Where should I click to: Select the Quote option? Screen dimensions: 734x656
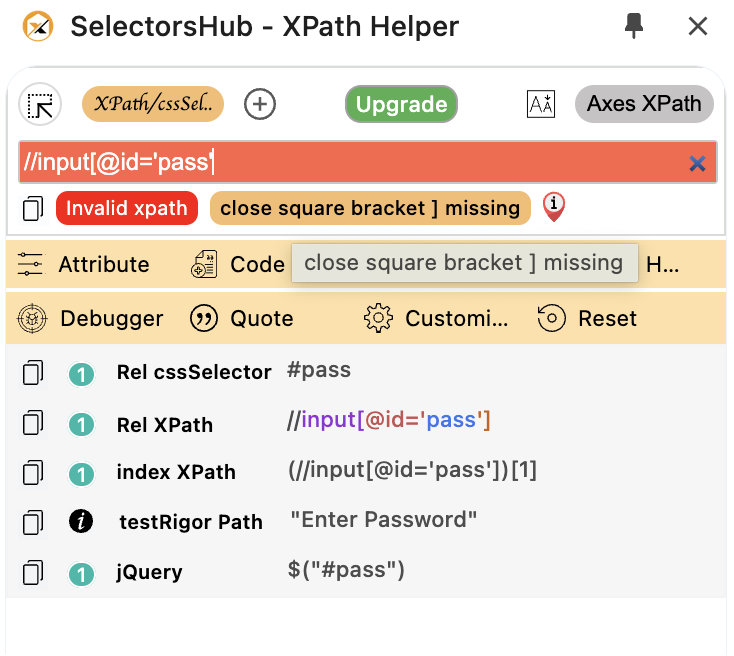click(262, 319)
